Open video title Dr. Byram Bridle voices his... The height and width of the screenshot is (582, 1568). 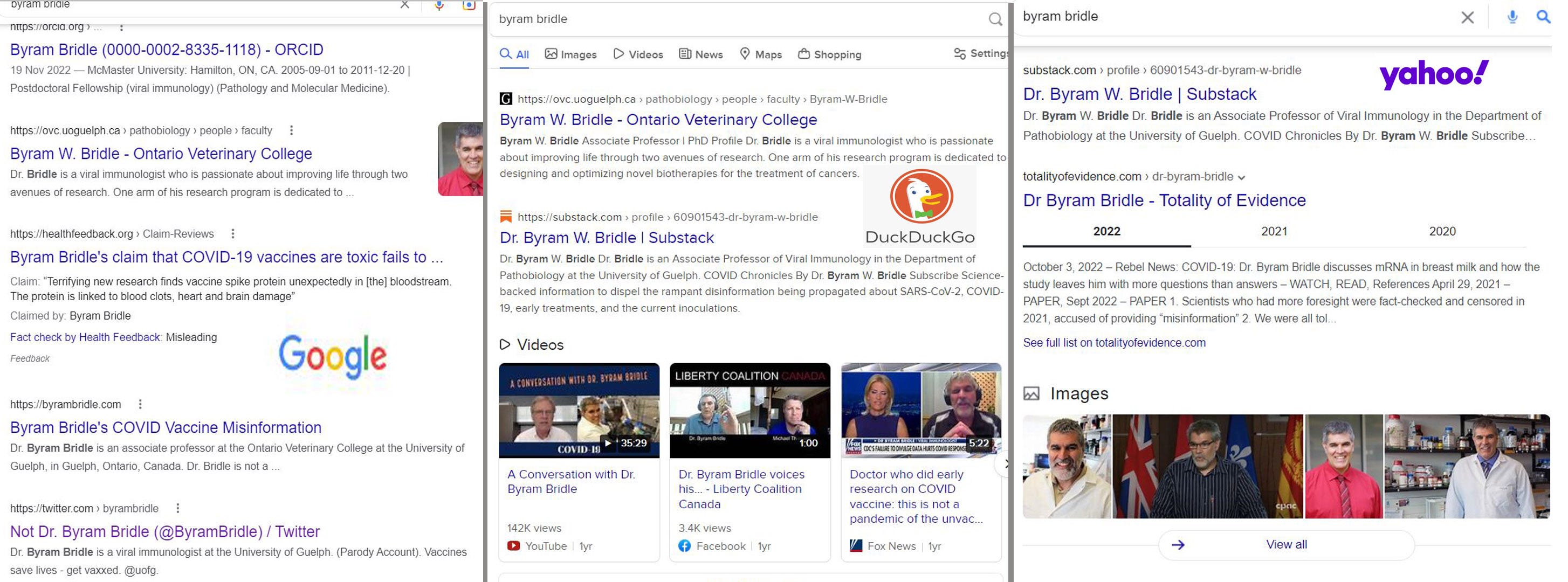coord(741,489)
